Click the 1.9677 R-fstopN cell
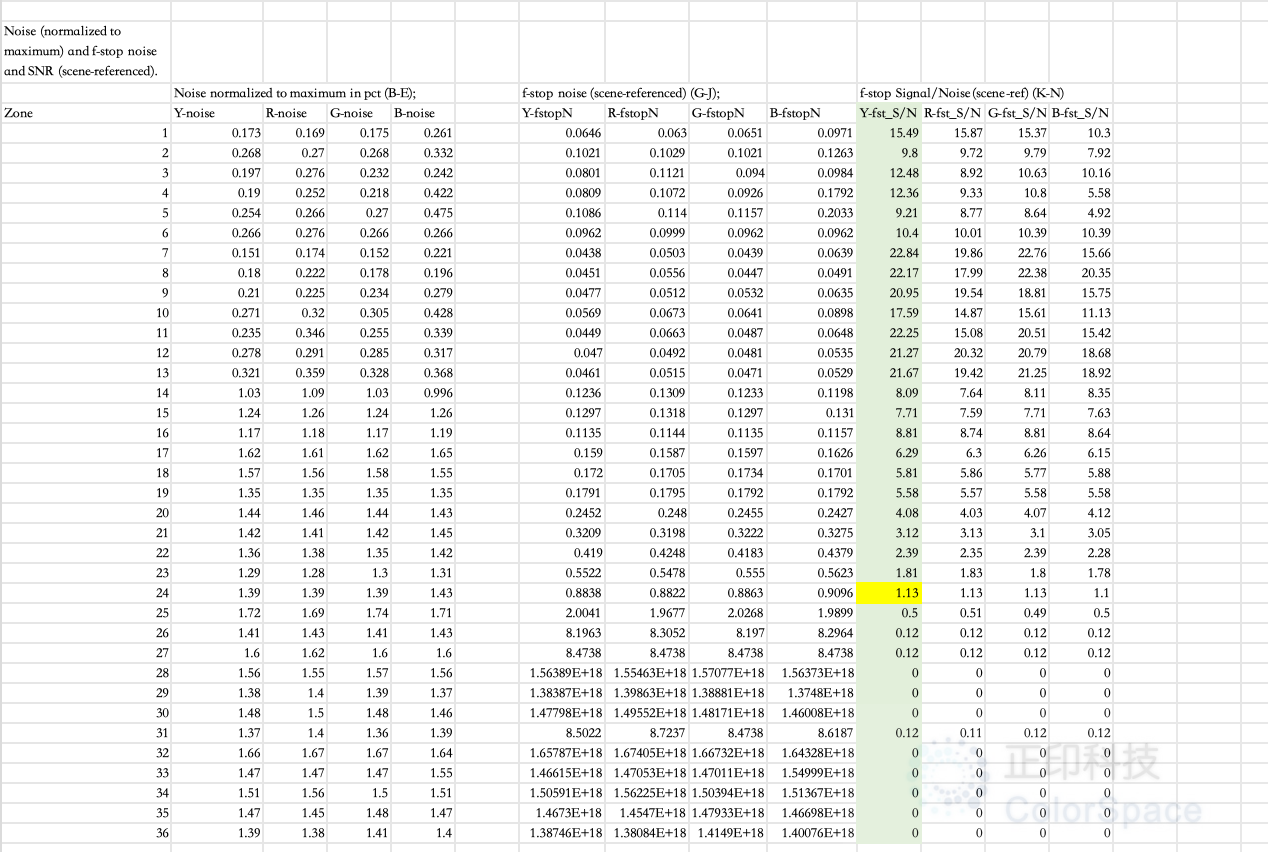The image size is (1268, 852). (647, 613)
